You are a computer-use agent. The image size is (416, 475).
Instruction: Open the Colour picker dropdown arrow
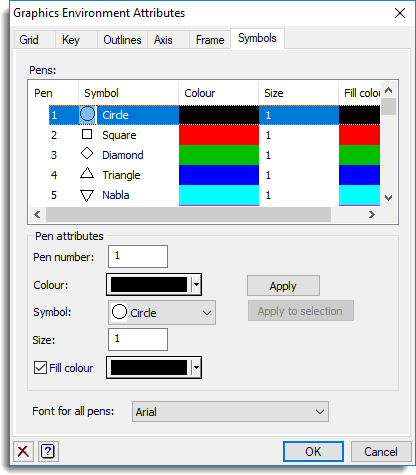(x=197, y=285)
